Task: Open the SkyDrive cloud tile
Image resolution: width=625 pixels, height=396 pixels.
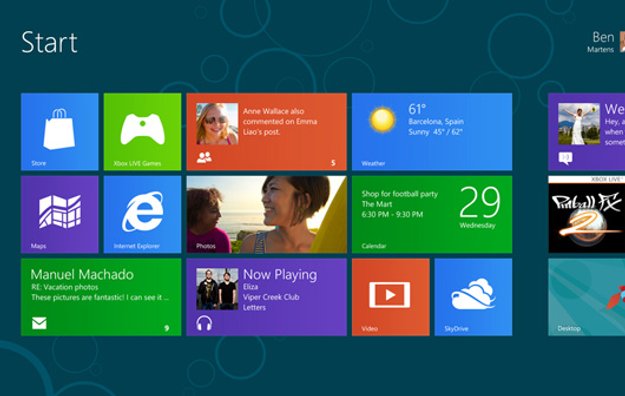Action: [x=473, y=297]
